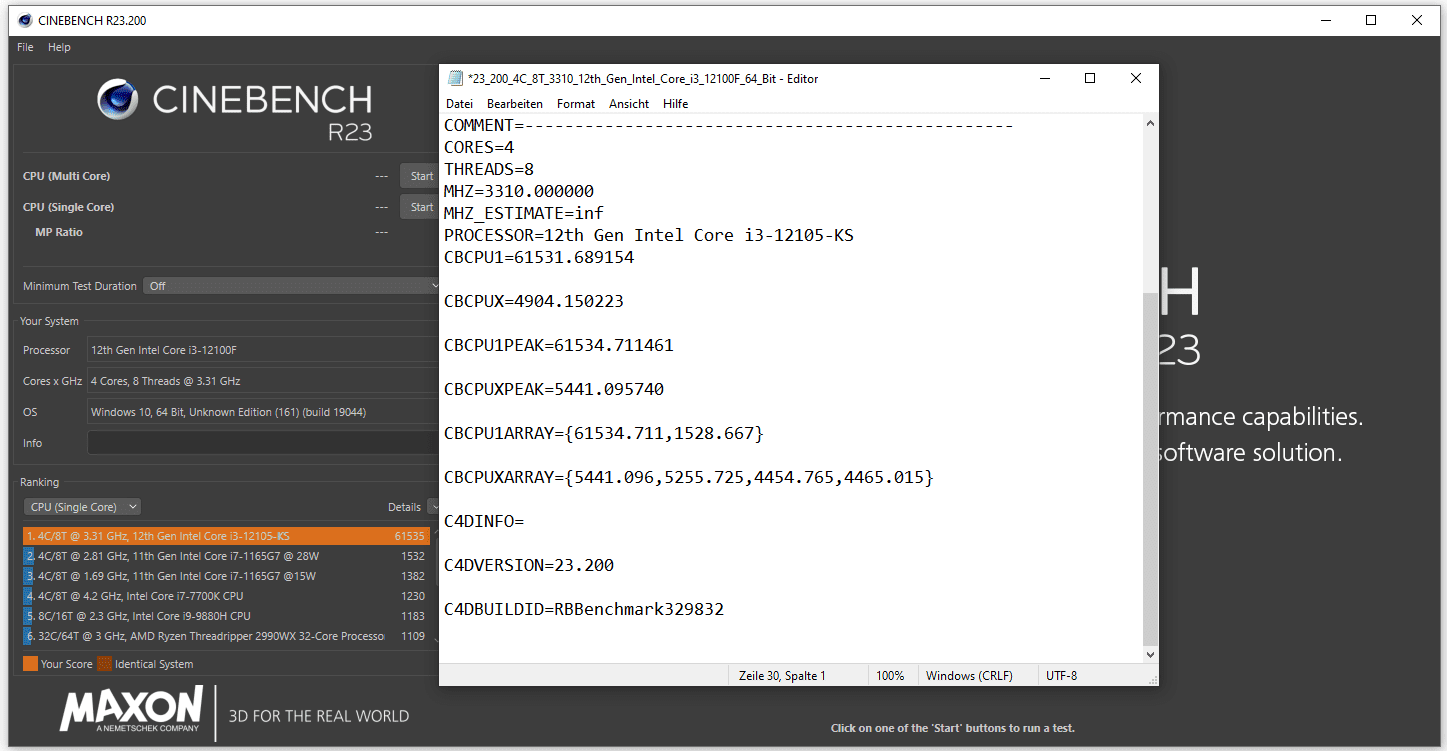This screenshot has height=751, width=1447.
Task: Click the CBCPU1PEAK=61534.711461 line
Action: [559, 345]
